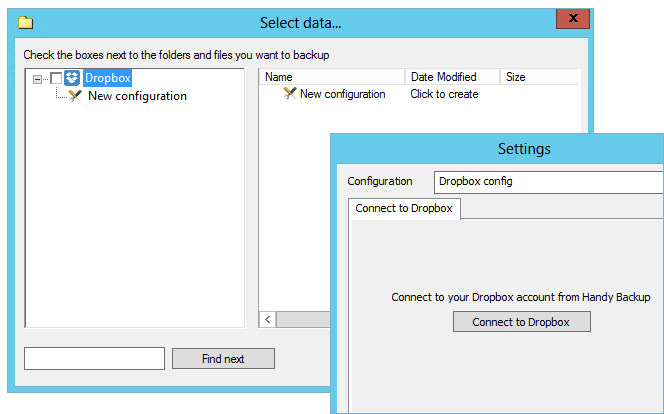Close the Select data window
Screen dimensions: 664x414
pos(573,18)
